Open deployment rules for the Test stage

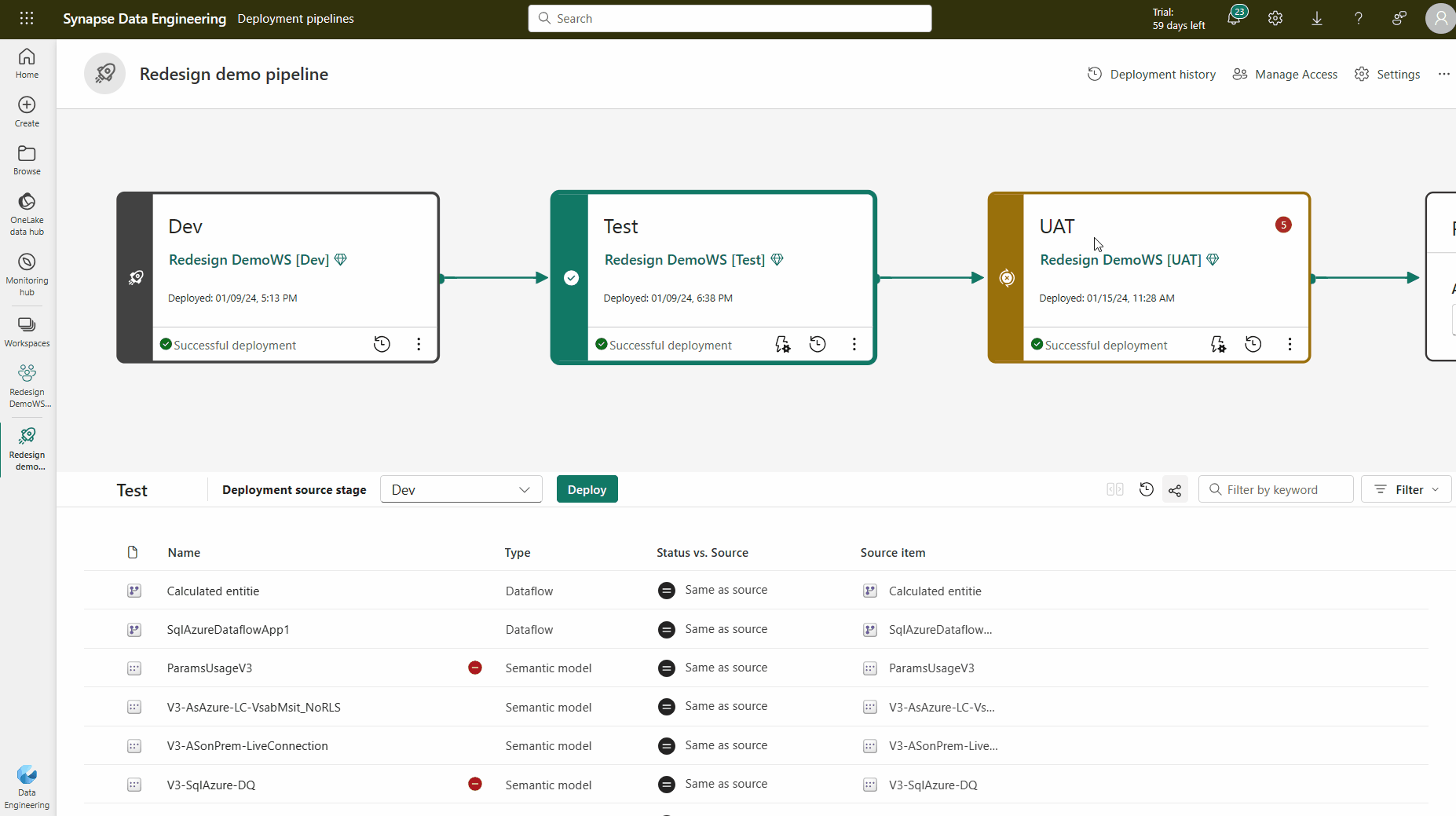tap(782, 344)
